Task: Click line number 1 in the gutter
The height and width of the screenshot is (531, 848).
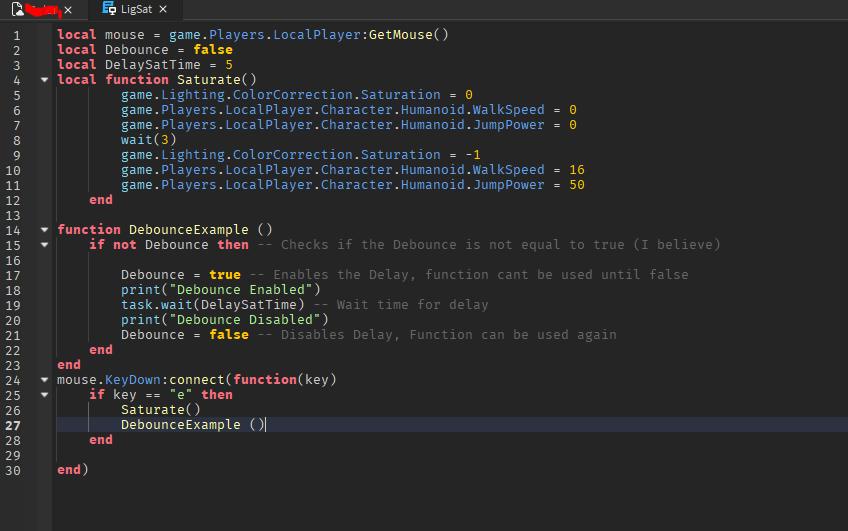Action: coord(16,34)
